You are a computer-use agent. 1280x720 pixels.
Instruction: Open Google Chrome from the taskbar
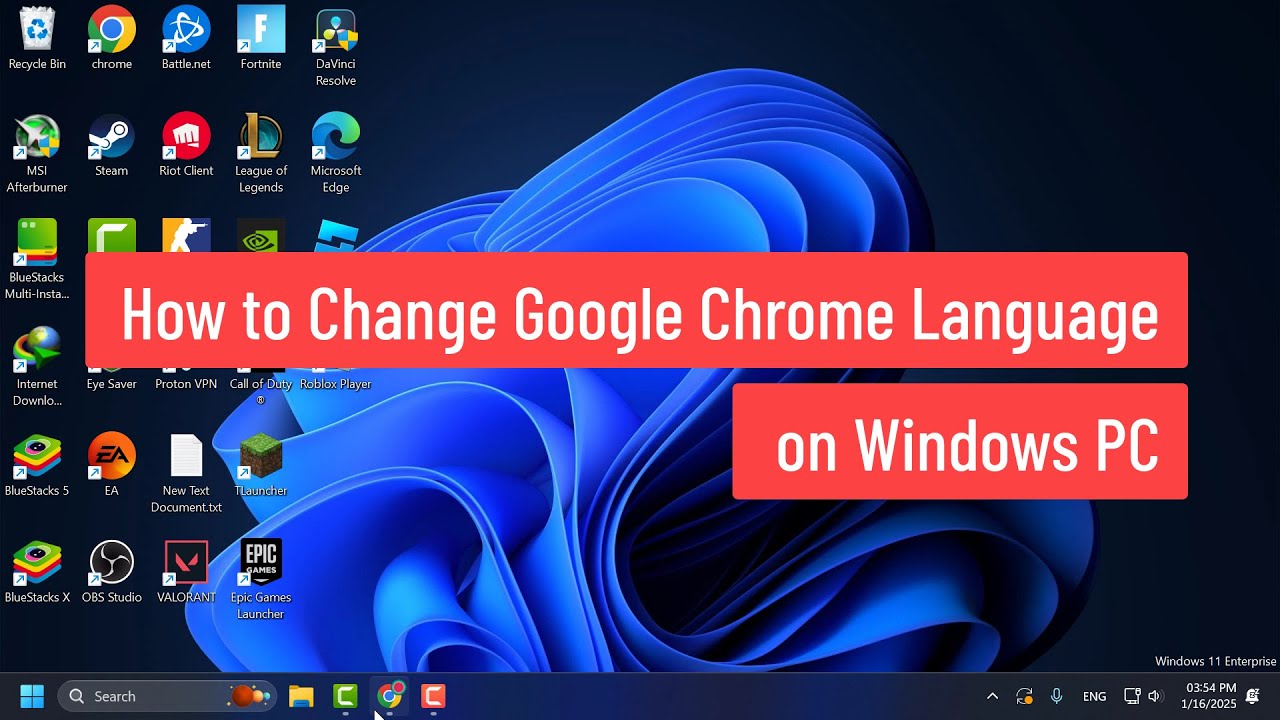(390, 696)
